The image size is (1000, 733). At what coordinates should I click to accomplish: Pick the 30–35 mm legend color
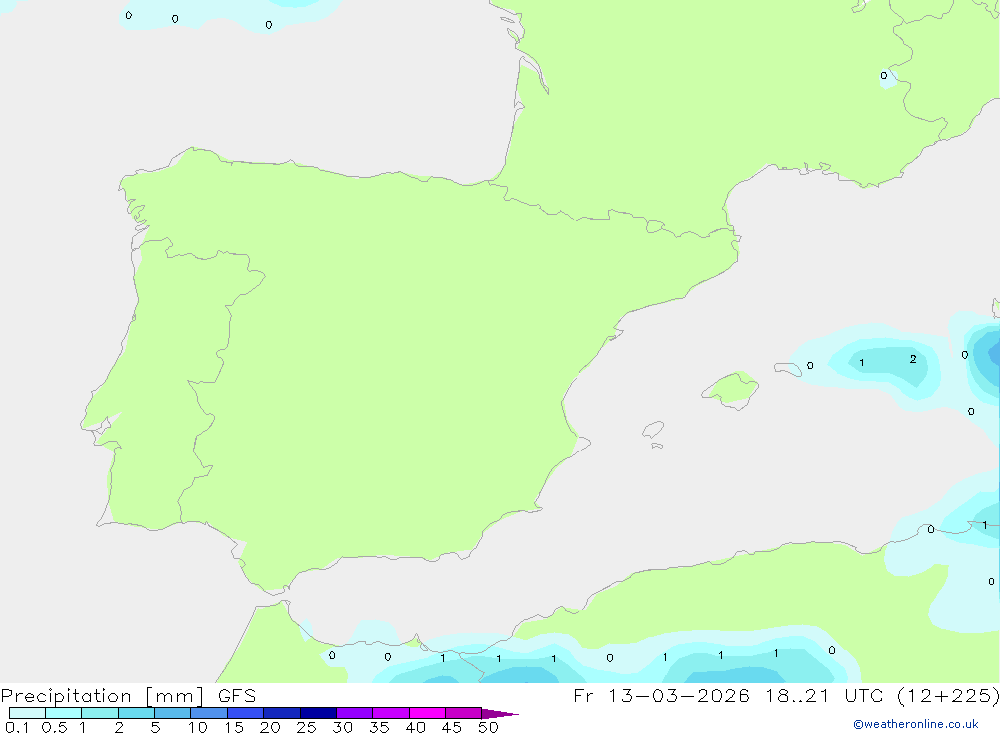coord(354,713)
